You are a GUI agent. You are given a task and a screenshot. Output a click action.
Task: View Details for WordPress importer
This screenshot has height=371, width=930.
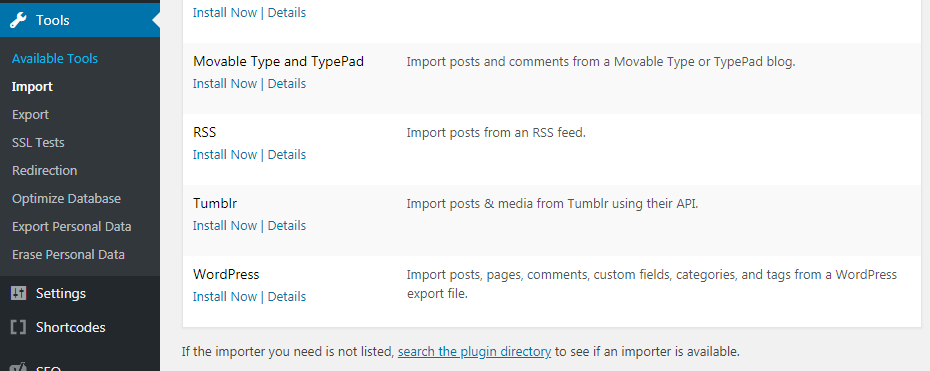tap(287, 296)
